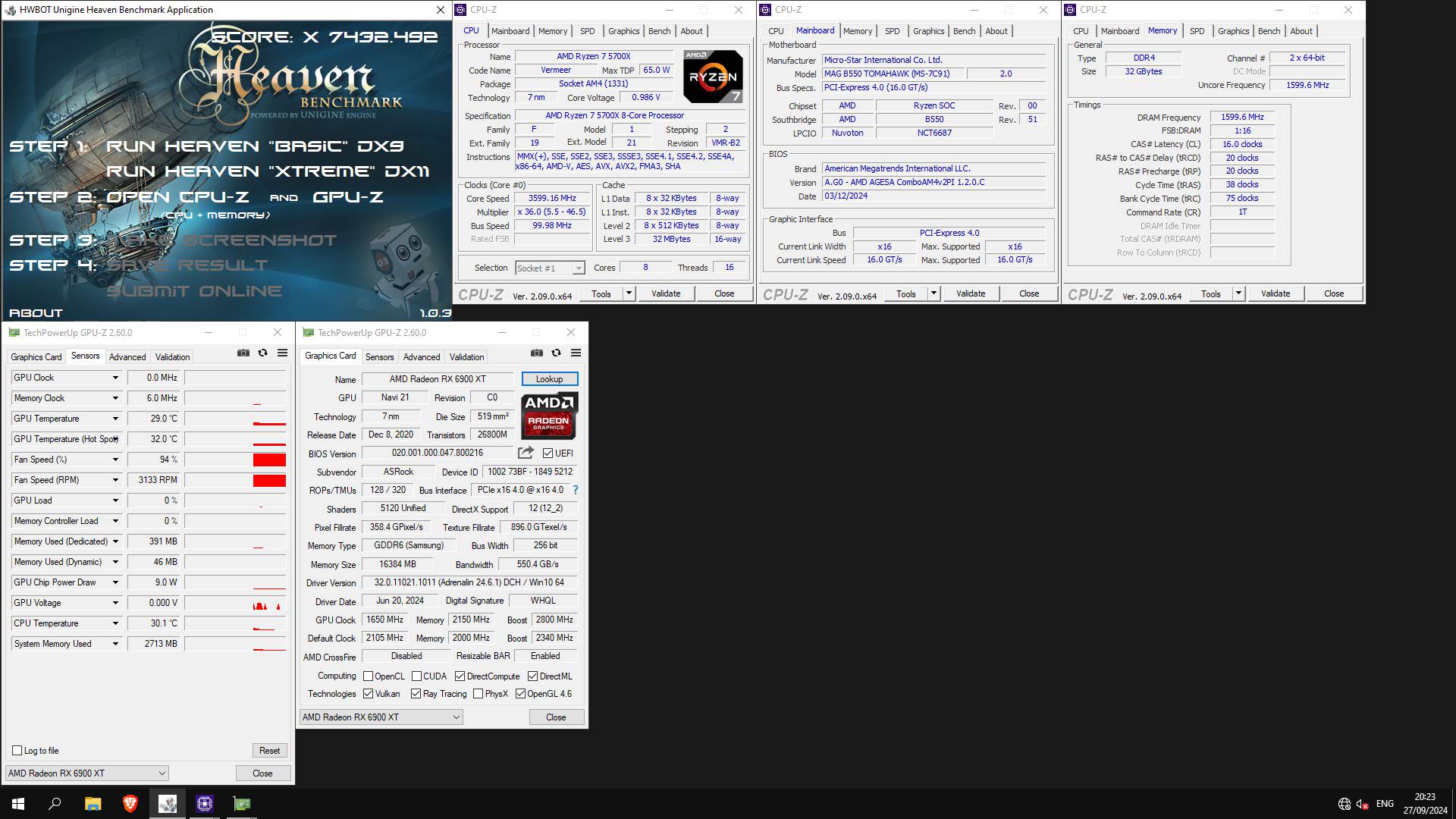Click Validate in CPU-Z Memory window
The height and width of the screenshot is (819, 1456).
[x=1275, y=293]
